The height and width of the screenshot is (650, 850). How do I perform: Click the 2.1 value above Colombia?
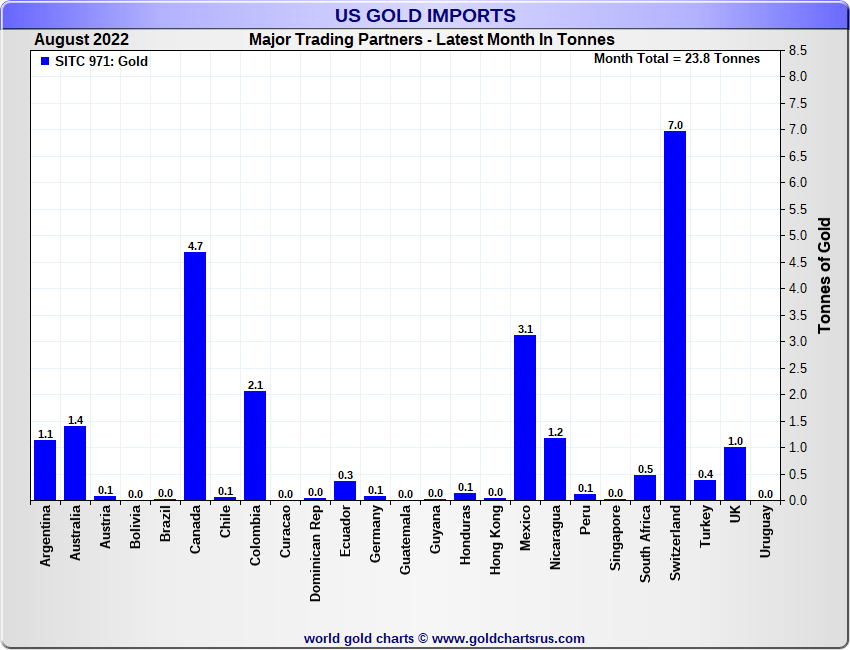pyautogui.click(x=255, y=385)
